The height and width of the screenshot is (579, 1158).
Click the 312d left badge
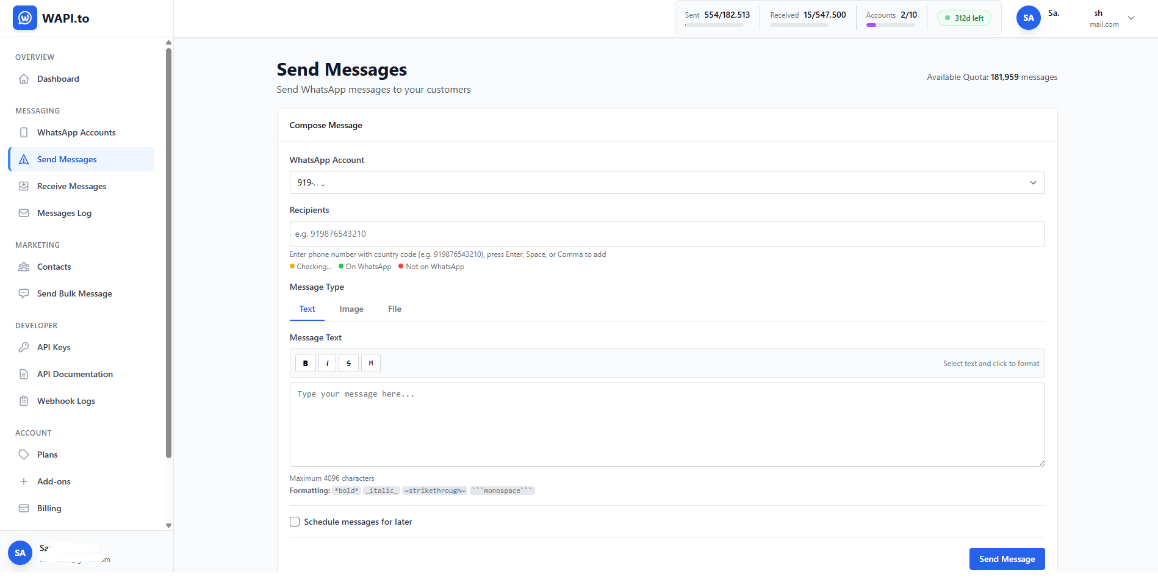pyautogui.click(x=964, y=18)
